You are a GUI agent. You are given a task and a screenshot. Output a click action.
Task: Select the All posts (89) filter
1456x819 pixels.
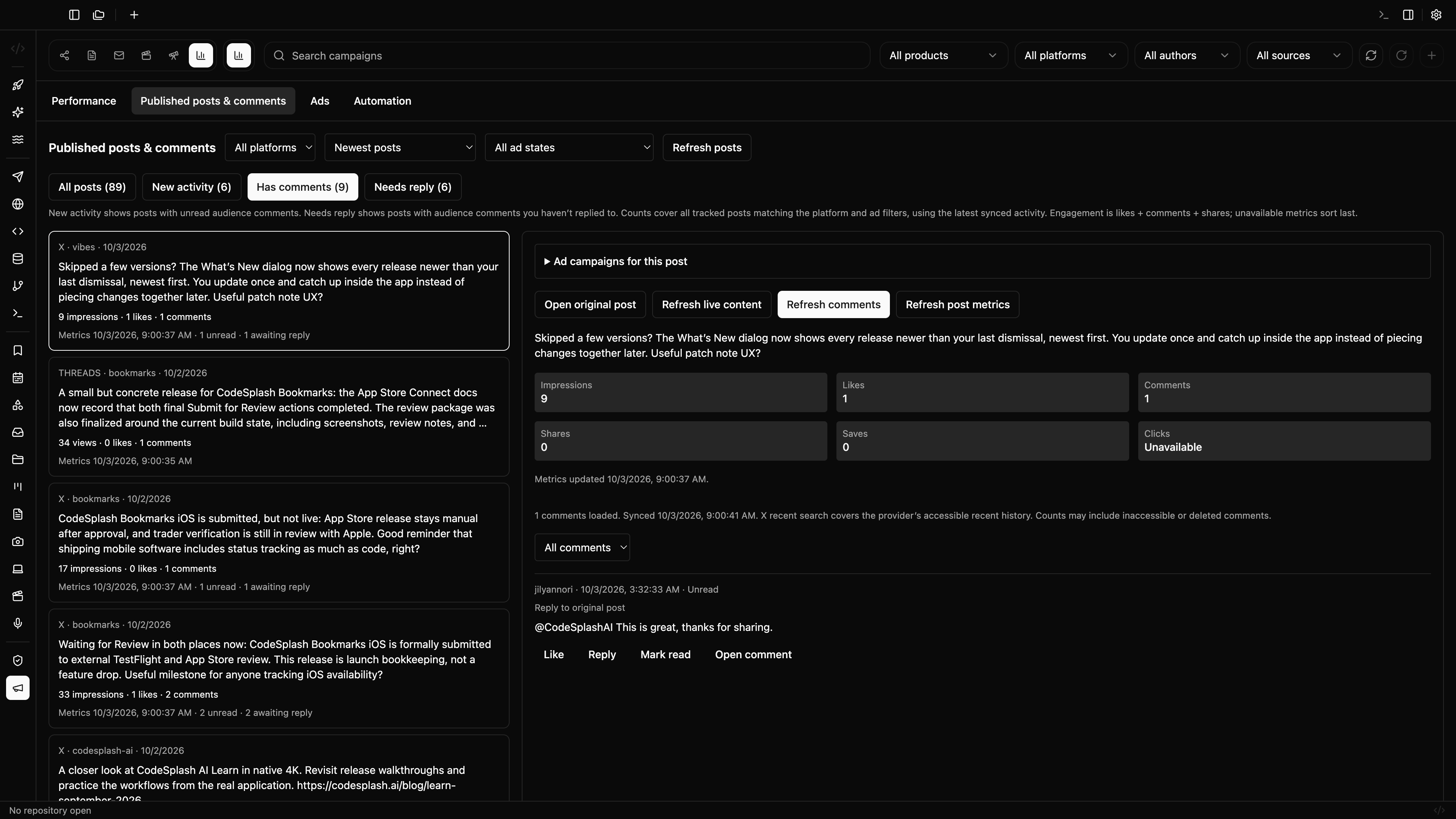coord(92,187)
